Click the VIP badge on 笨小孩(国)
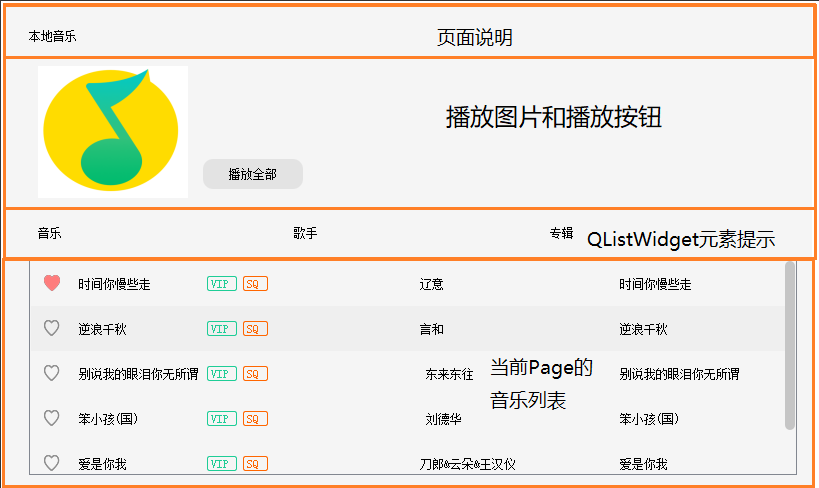The height and width of the screenshot is (488, 819). (x=222, y=419)
